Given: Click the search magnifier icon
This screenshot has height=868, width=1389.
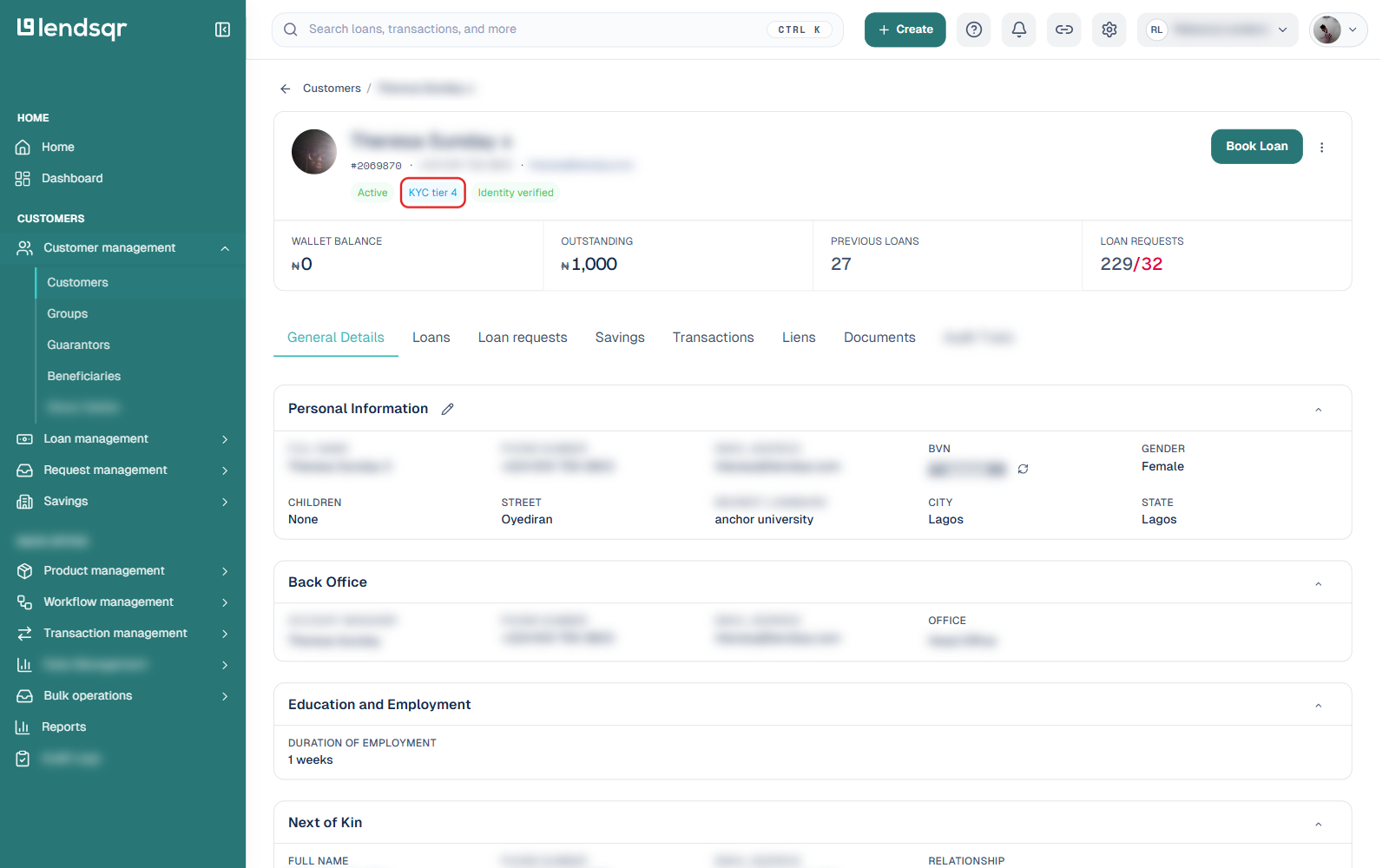Looking at the screenshot, I should pos(291,30).
